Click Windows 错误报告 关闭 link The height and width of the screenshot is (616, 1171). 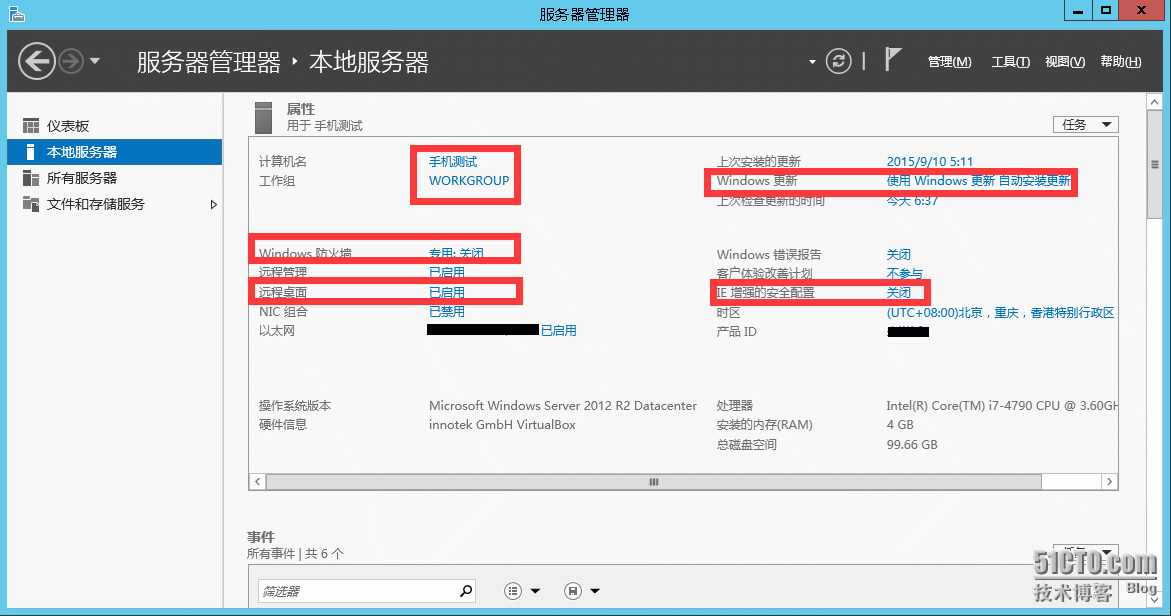point(898,255)
